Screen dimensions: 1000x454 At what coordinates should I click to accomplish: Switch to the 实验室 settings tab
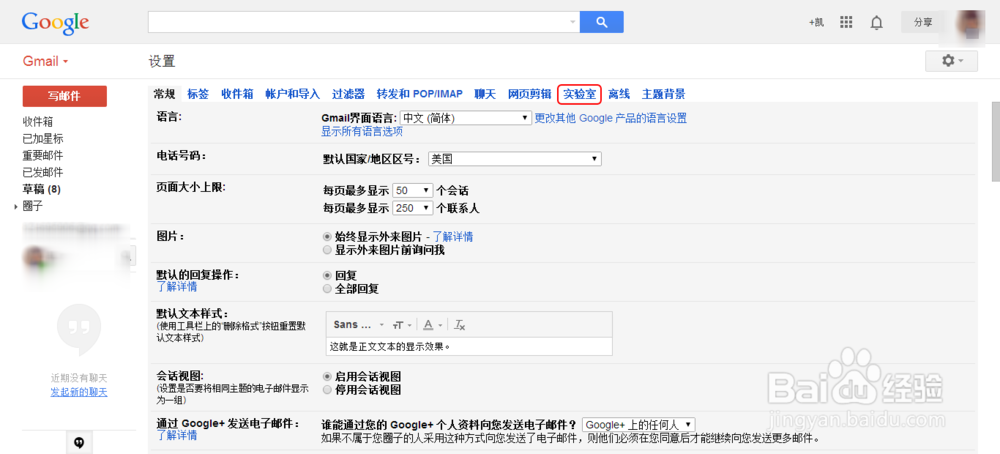pyautogui.click(x=580, y=94)
